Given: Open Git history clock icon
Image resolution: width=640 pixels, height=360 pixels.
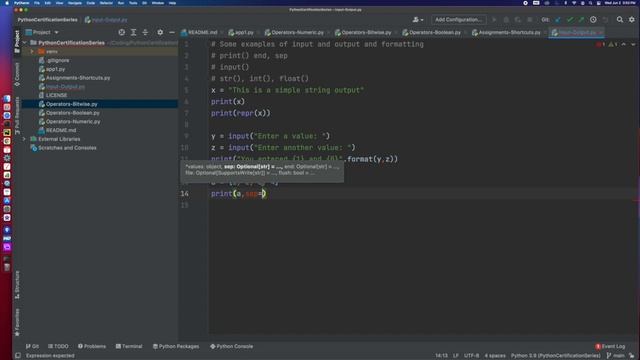Looking at the screenshot, I should 593,20.
